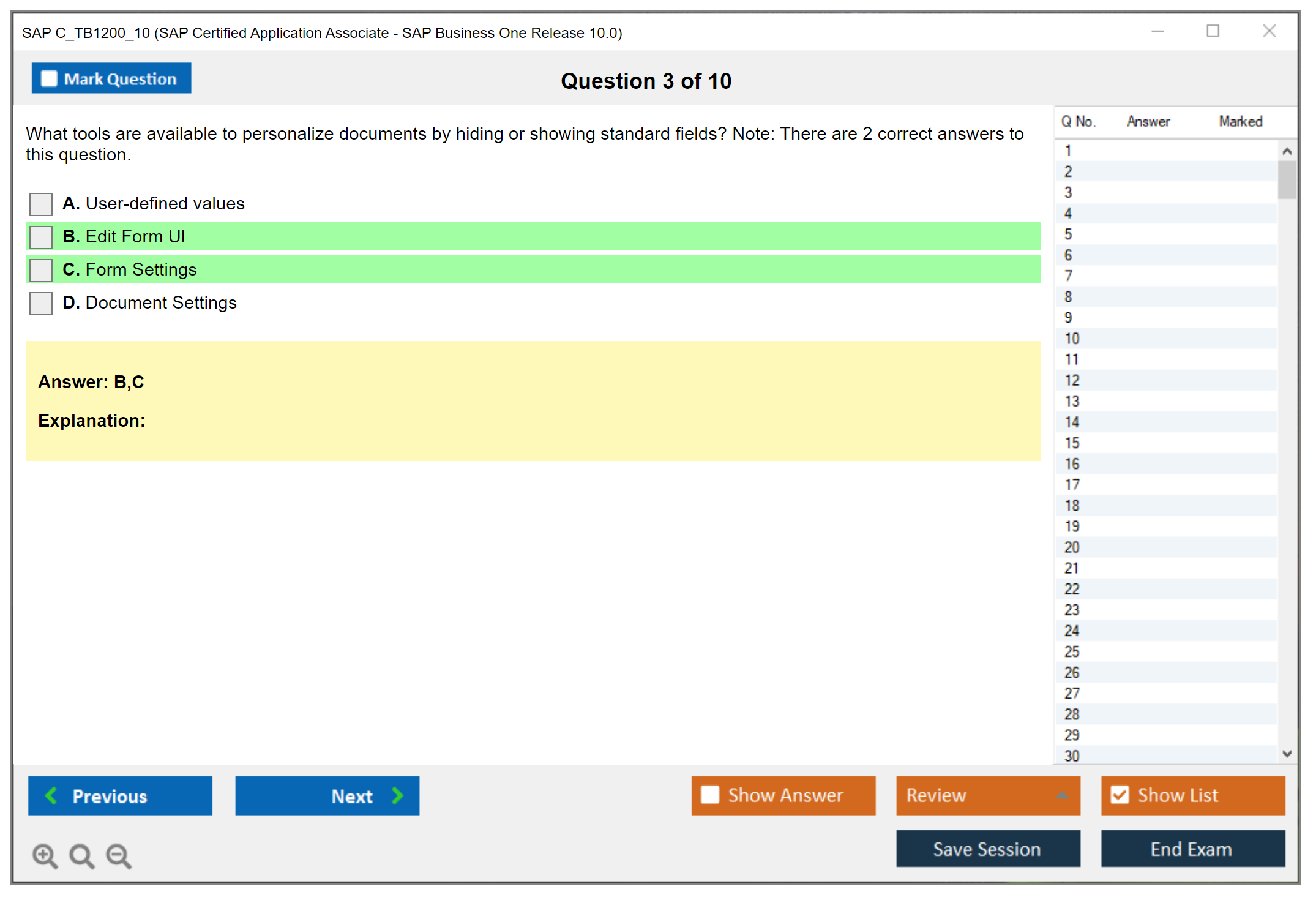Click the Save Session button
Screen dimensions: 1316x900
pos(987,849)
